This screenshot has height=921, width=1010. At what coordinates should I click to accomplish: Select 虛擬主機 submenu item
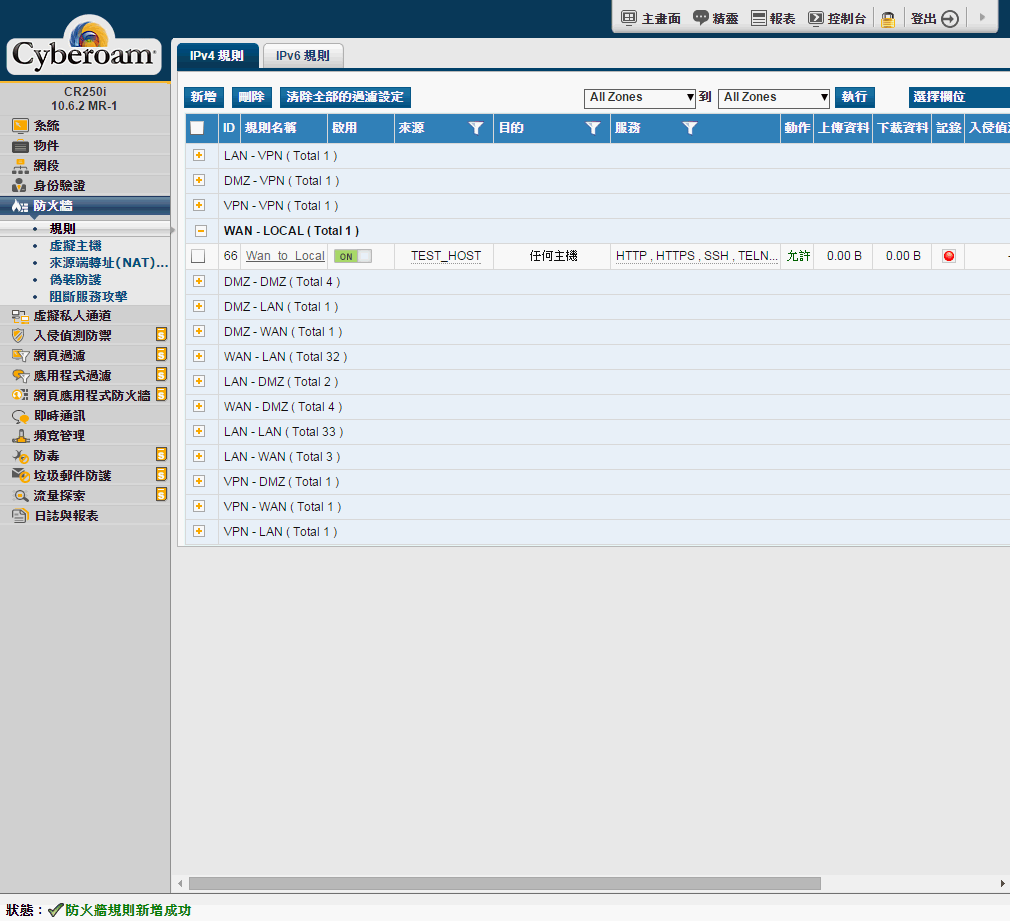75,246
